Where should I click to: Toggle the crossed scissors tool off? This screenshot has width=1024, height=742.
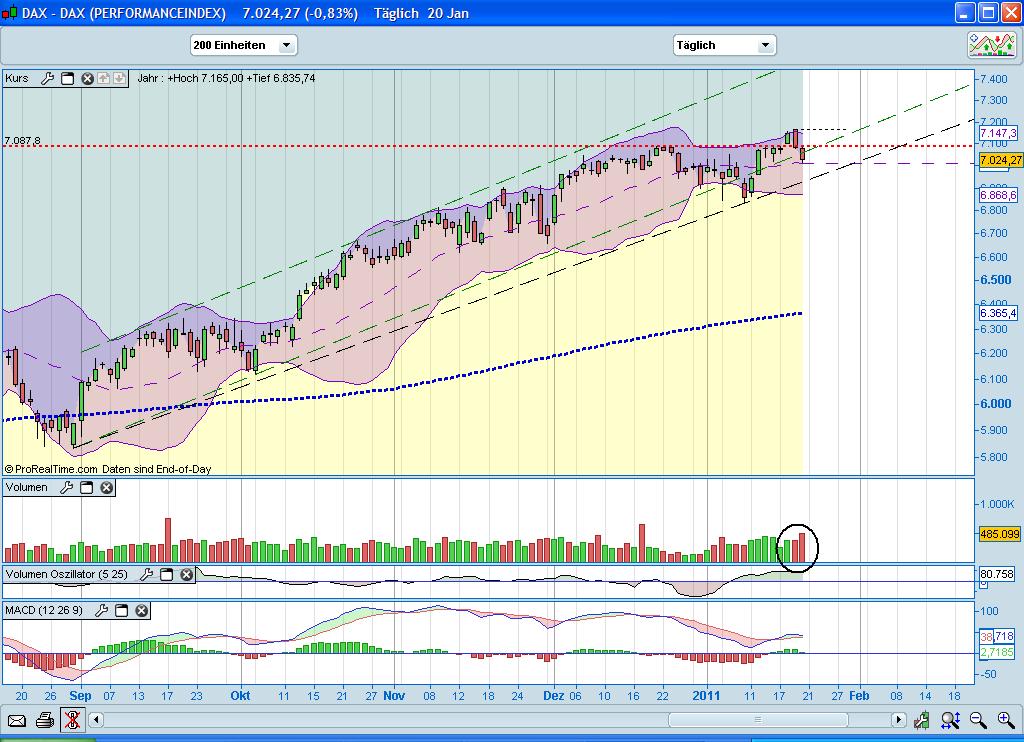(x=73, y=720)
